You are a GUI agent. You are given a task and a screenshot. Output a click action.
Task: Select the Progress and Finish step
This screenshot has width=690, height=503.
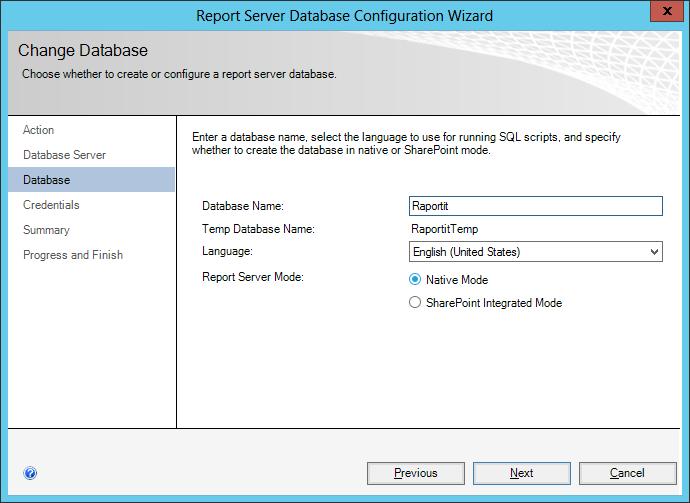(x=73, y=255)
